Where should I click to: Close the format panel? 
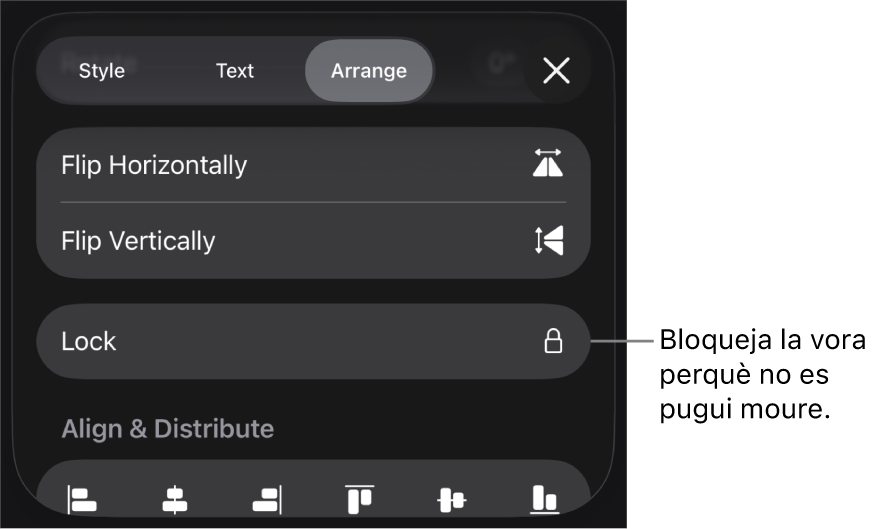(x=556, y=70)
